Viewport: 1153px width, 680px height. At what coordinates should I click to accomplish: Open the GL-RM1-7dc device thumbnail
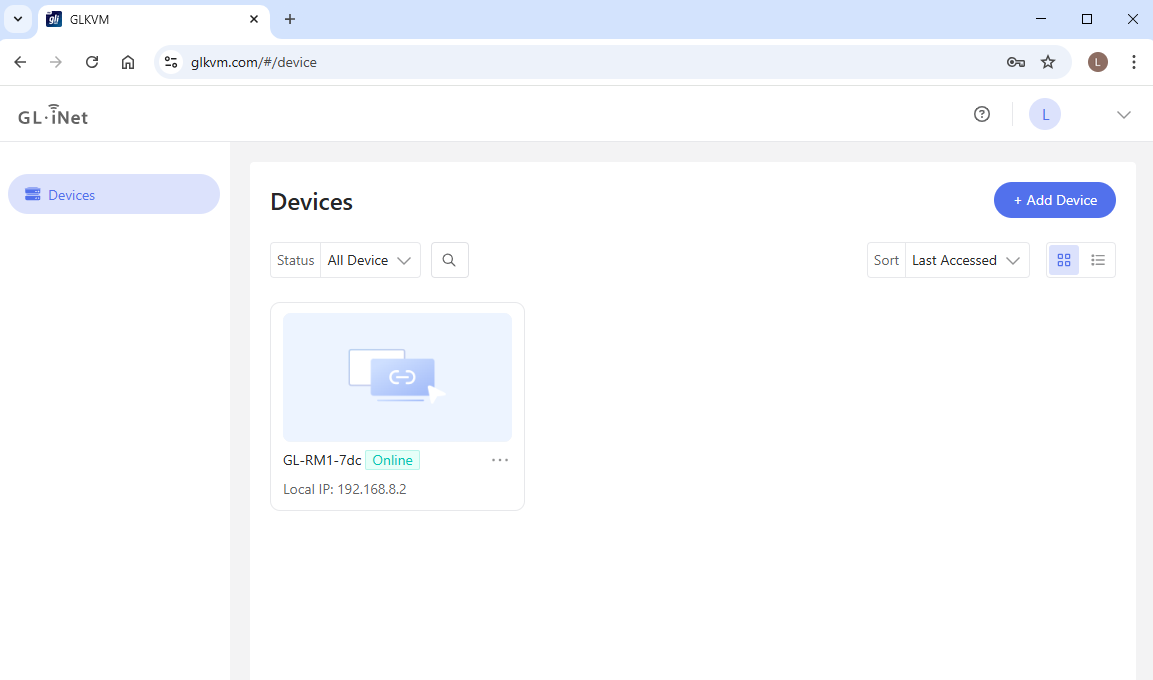point(397,377)
